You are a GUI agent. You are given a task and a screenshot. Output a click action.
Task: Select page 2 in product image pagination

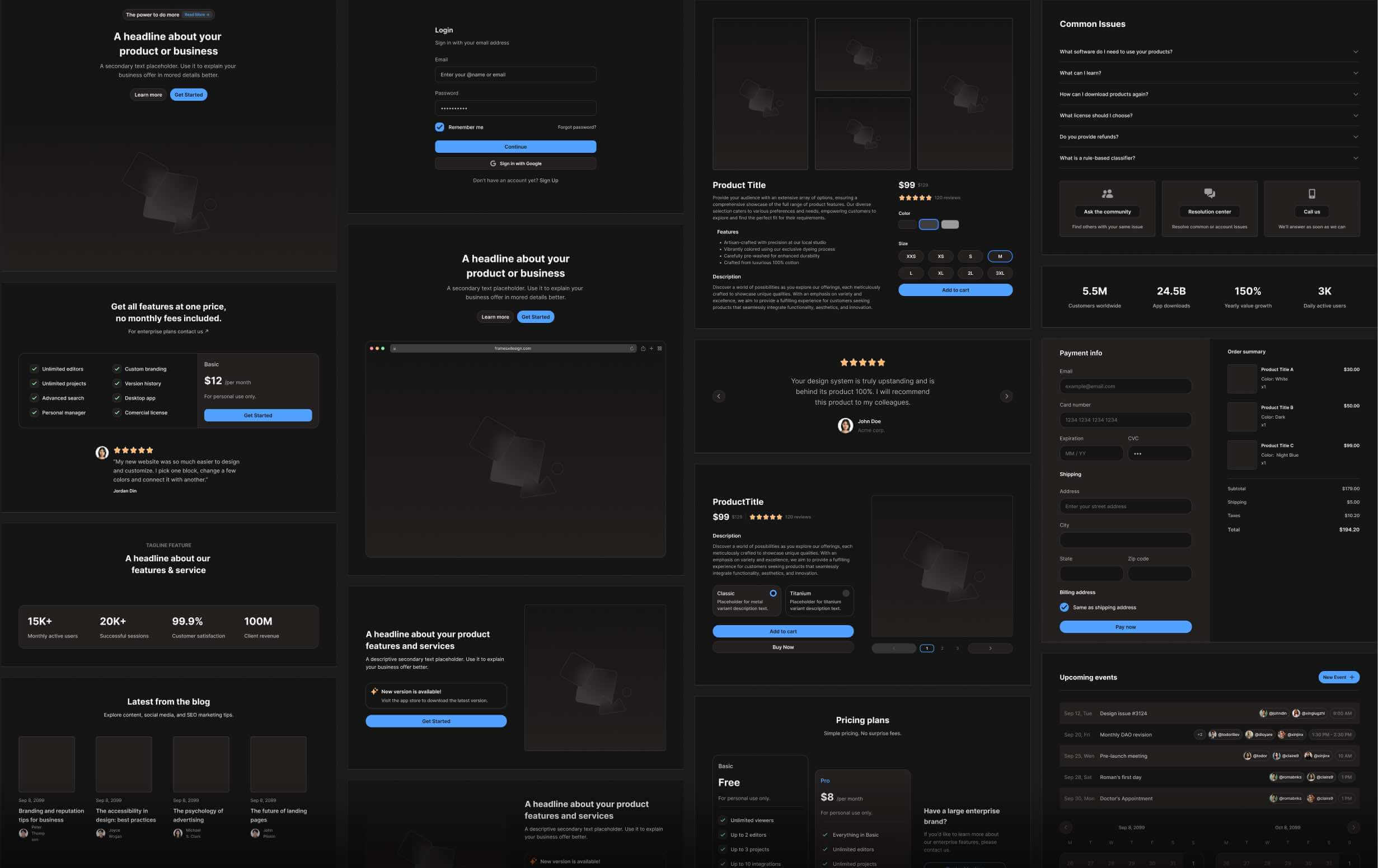(942, 648)
